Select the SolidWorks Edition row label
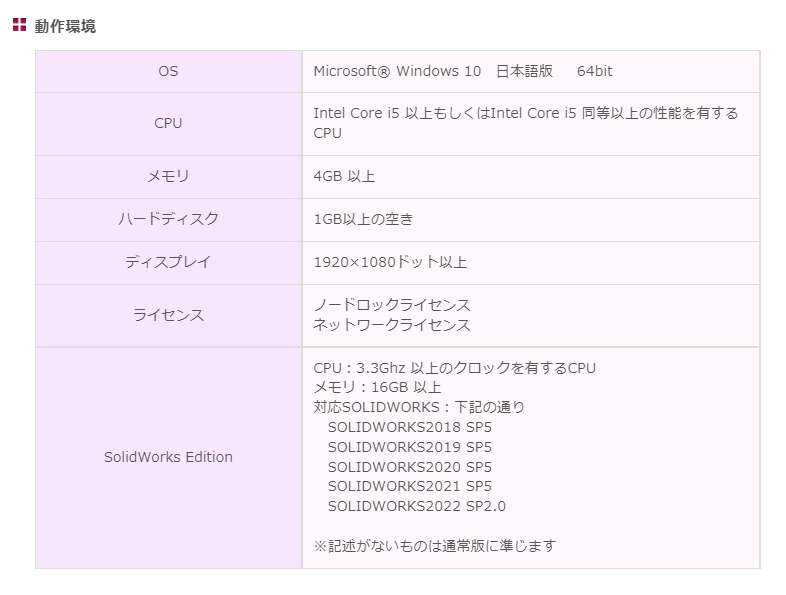The image size is (786, 595). point(168,457)
